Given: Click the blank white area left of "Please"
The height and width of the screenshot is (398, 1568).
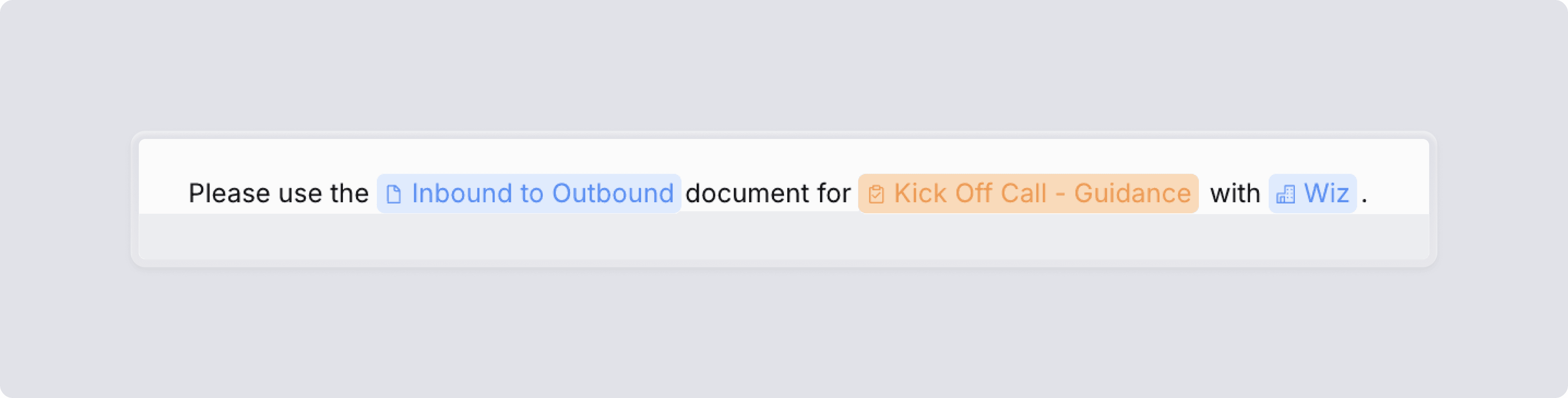Looking at the screenshot, I should [163, 193].
